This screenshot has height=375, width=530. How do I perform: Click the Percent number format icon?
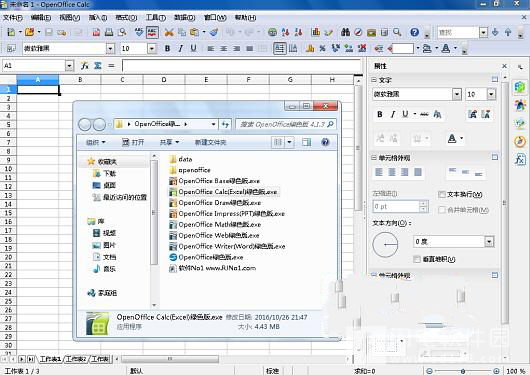tap(322, 48)
